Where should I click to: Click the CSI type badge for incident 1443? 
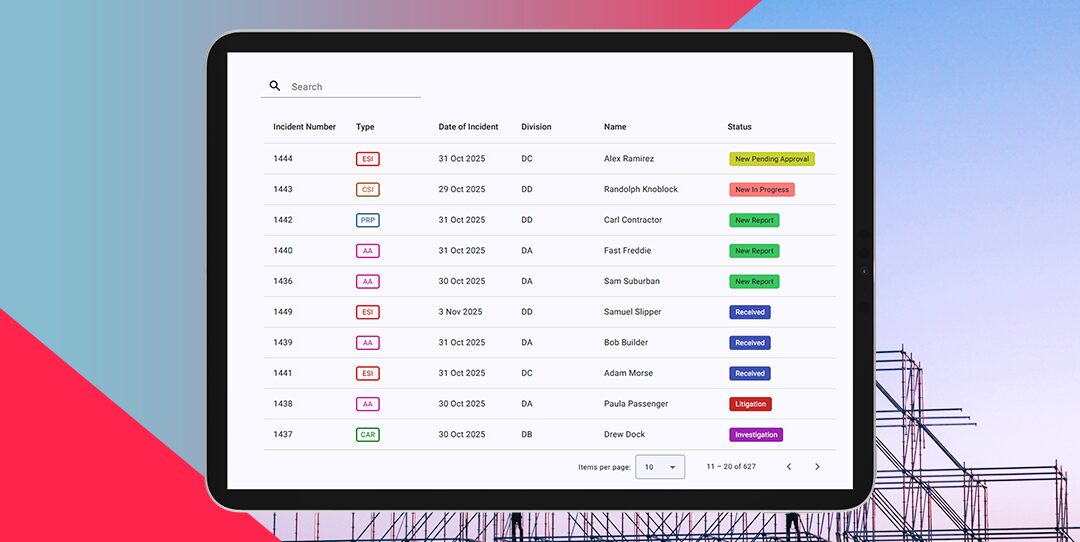click(367, 190)
